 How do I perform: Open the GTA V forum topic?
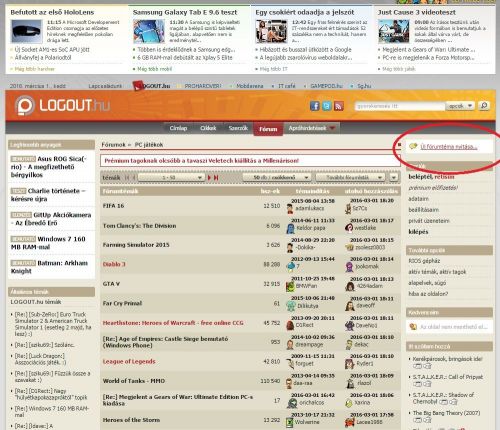[x=111, y=284]
